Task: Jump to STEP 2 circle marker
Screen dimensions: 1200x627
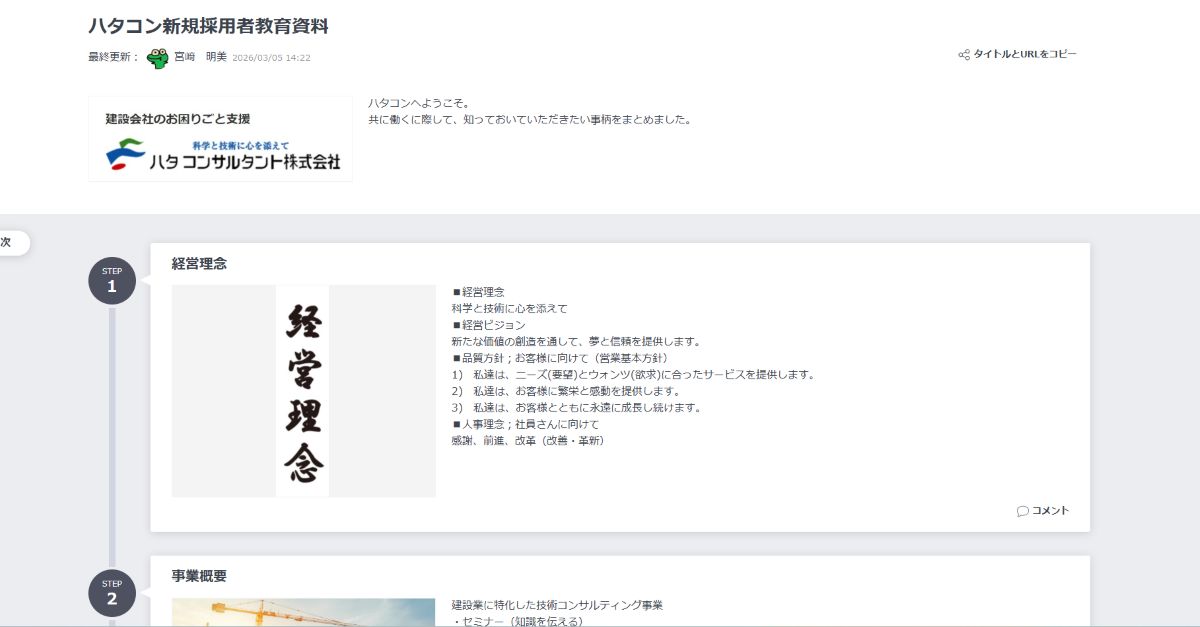Action: click(x=112, y=593)
